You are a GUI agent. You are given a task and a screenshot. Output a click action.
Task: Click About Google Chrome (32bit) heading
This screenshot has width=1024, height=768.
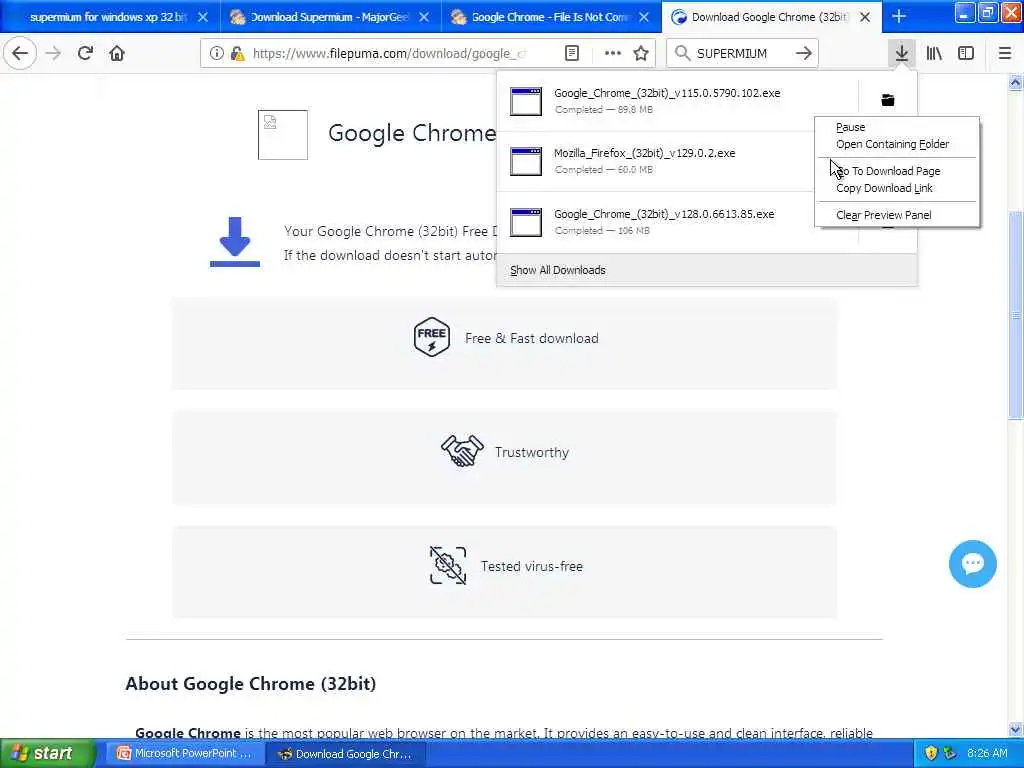pyautogui.click(x=251, y=684)
